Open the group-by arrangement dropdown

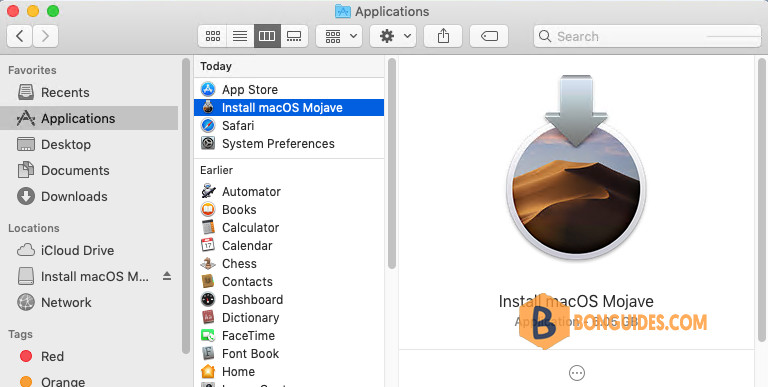pos(339,36)
